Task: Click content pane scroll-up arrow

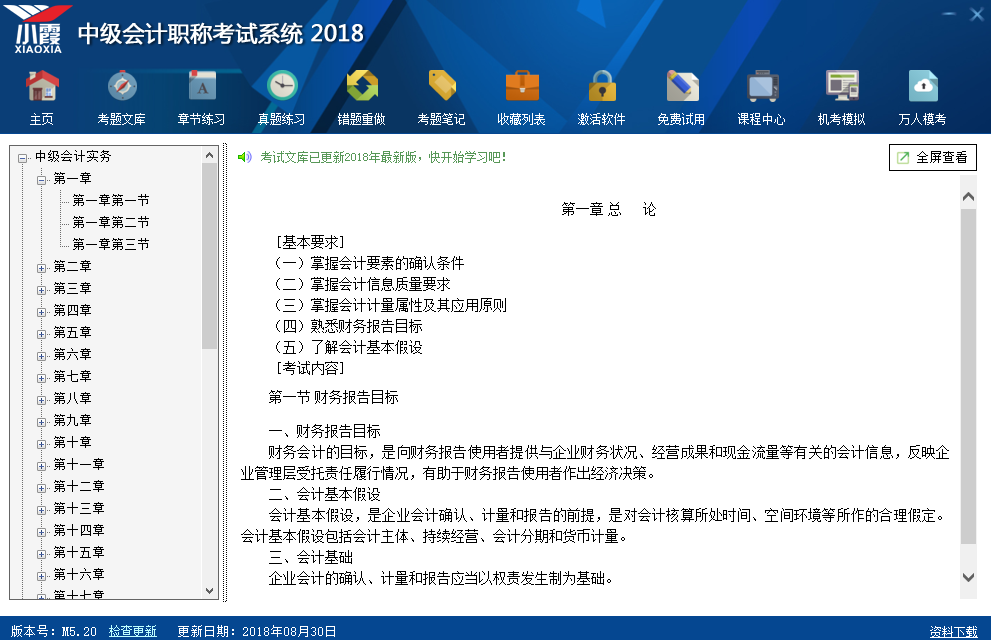Action: [968, 197]
